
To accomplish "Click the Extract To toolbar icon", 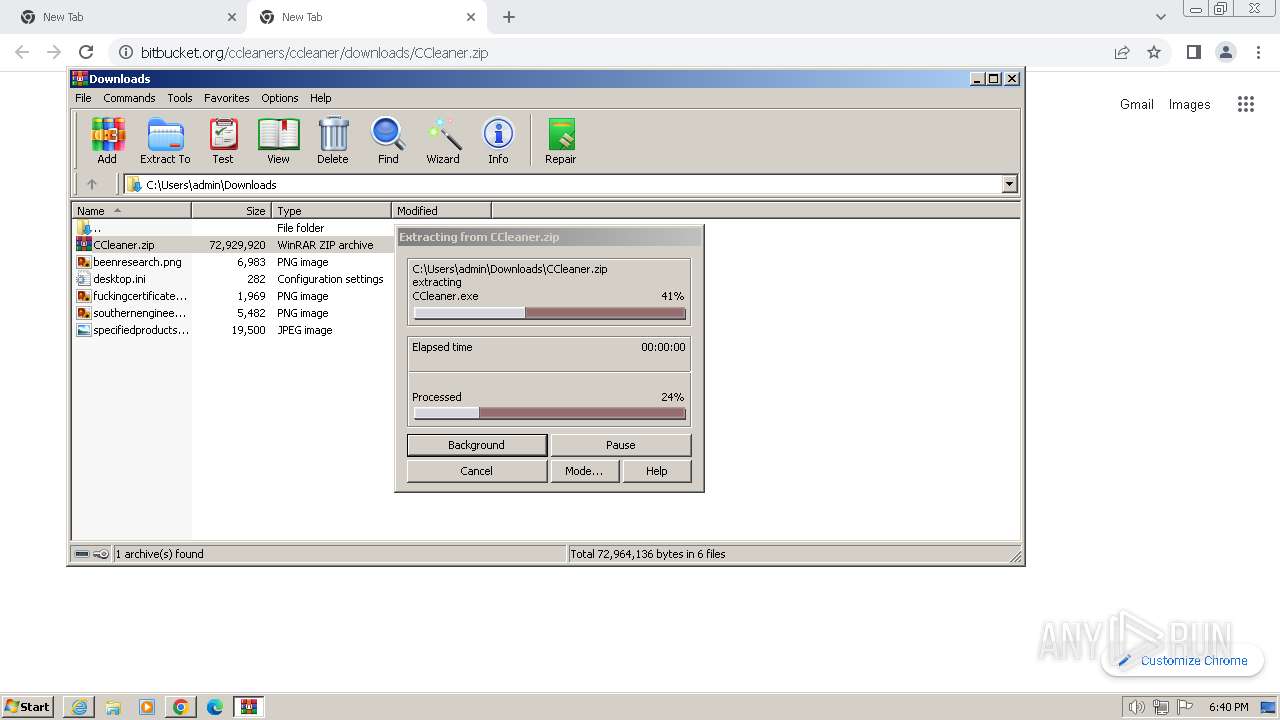I will [165, 141].
